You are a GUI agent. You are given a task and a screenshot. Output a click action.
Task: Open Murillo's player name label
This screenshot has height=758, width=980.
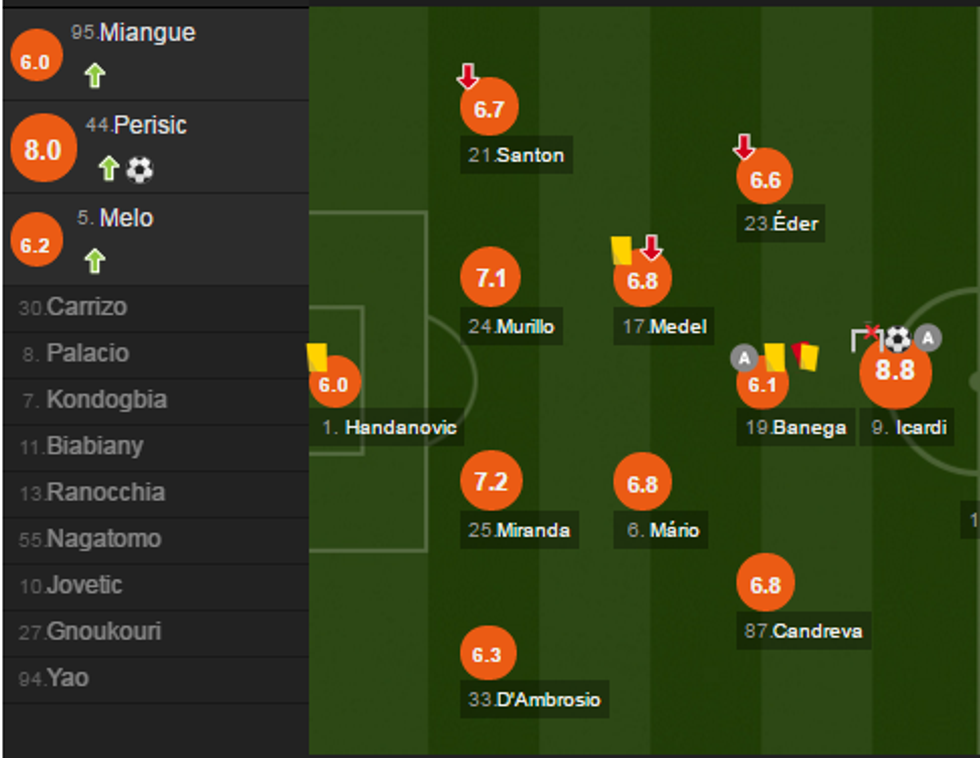pos(512,326)
